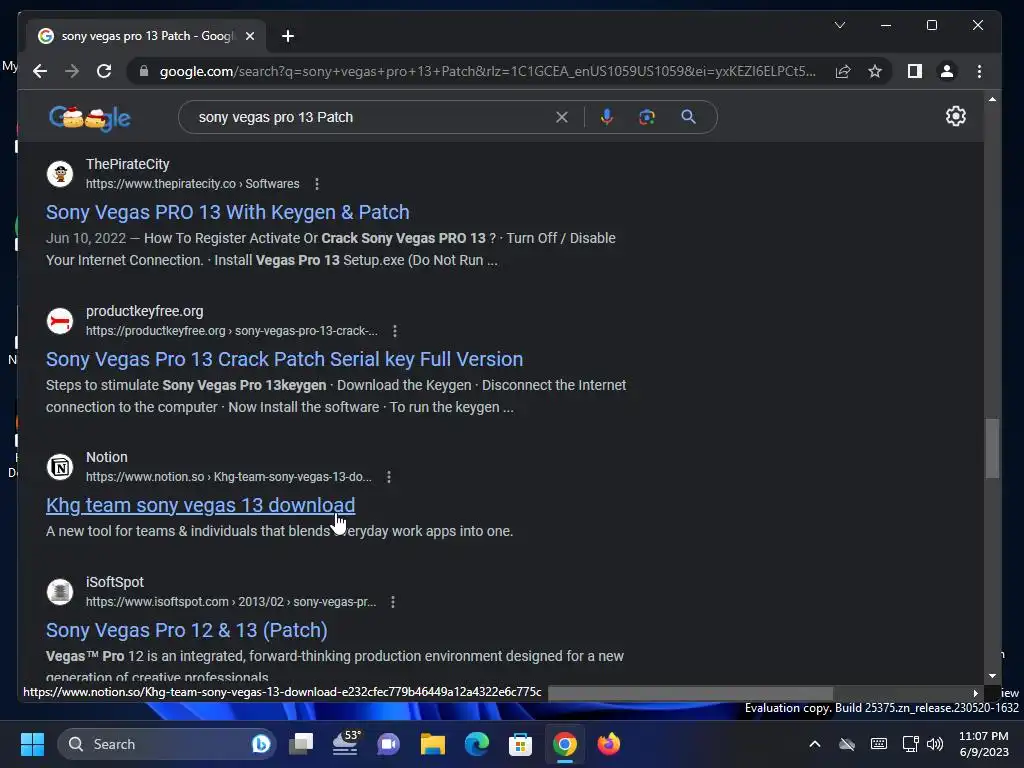
Task: Open a new browser tab
Action: 288,36
